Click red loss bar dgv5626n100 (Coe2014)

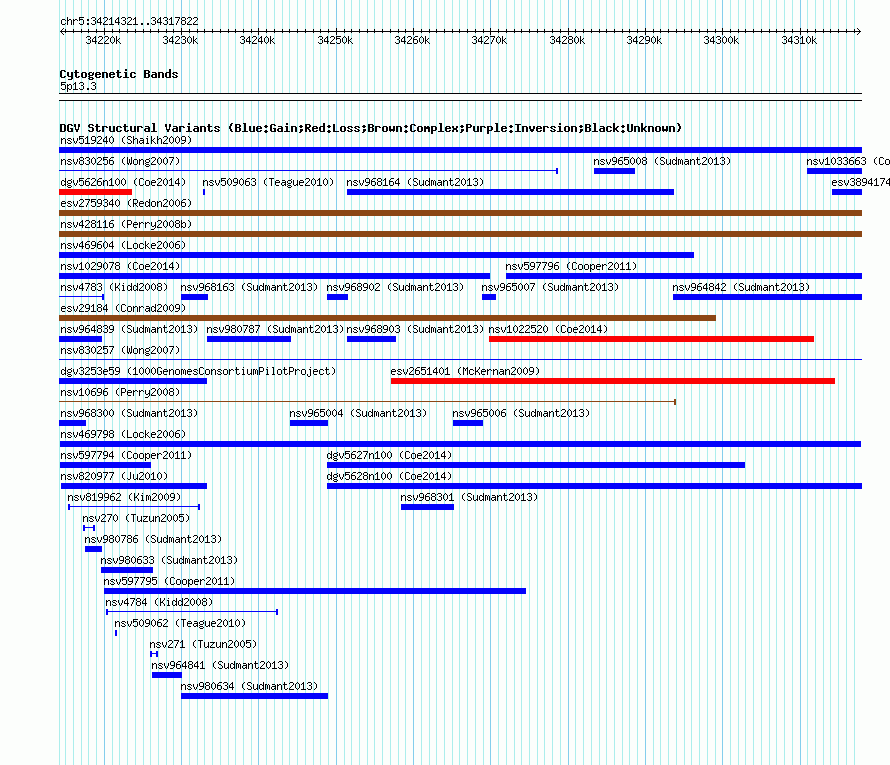[x=95, y=192]
